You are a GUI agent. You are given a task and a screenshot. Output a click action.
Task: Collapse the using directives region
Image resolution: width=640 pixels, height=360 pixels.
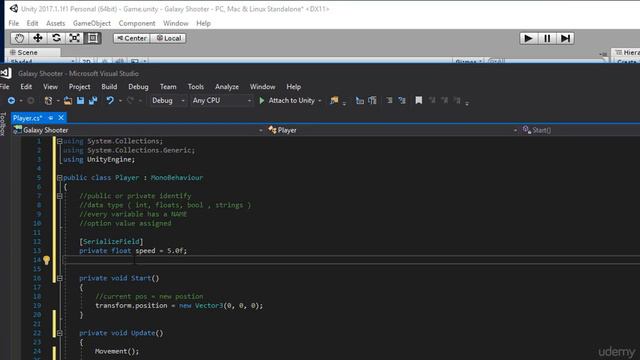pos(60,141)
